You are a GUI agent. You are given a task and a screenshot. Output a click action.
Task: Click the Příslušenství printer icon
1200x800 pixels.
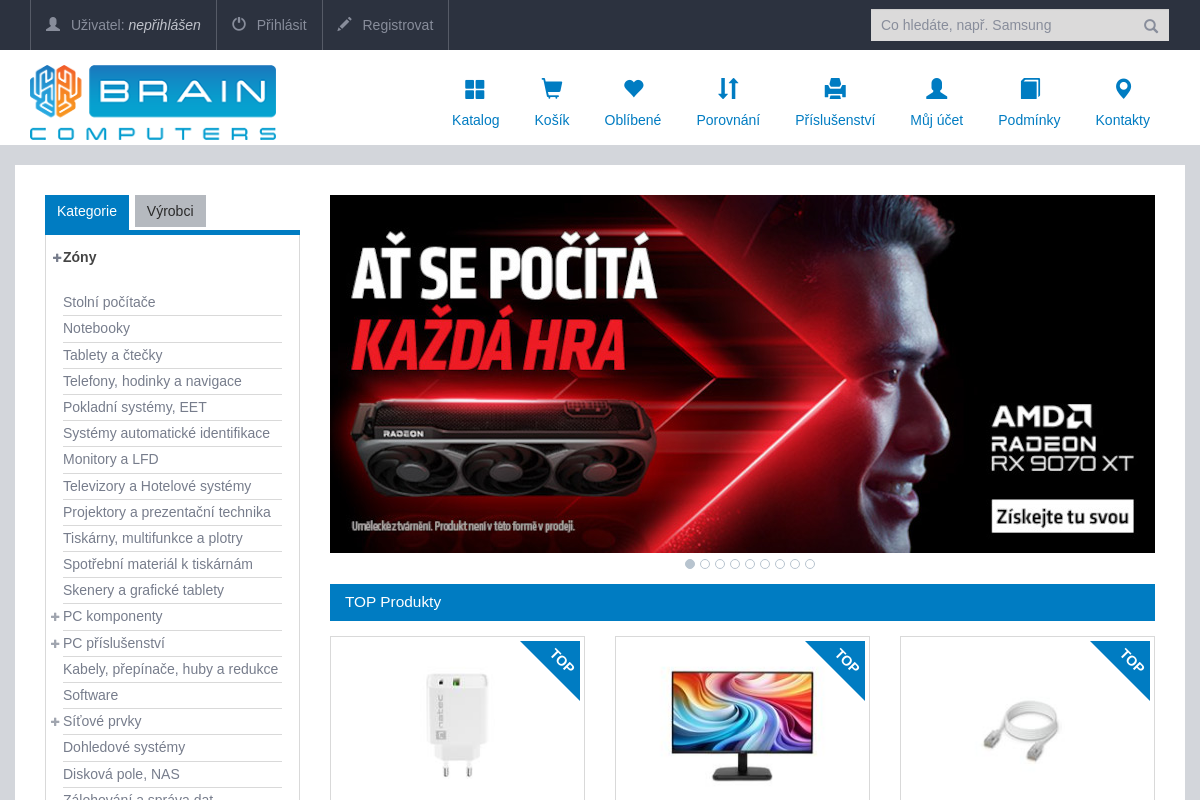[x=834, y=88]
